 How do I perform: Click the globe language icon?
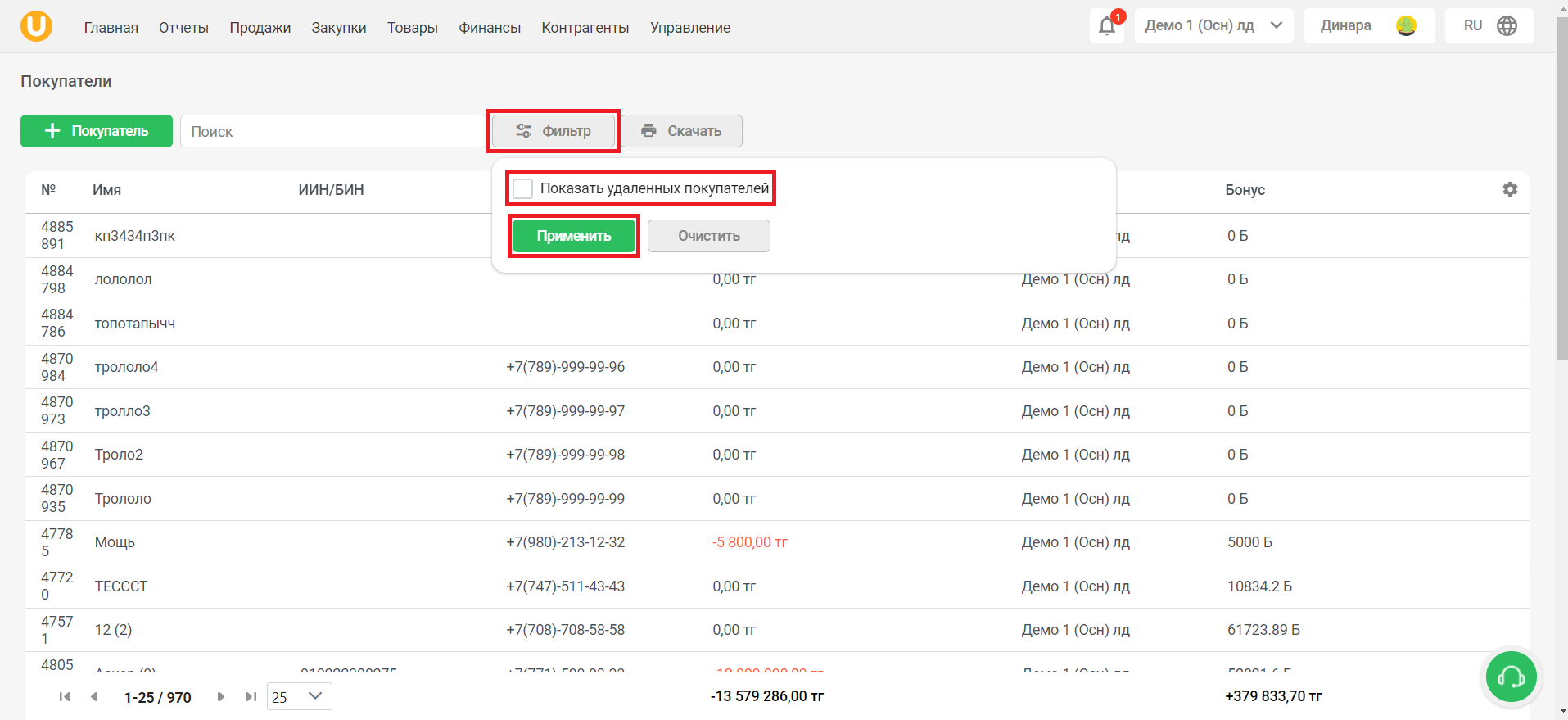coord(1507,26)
